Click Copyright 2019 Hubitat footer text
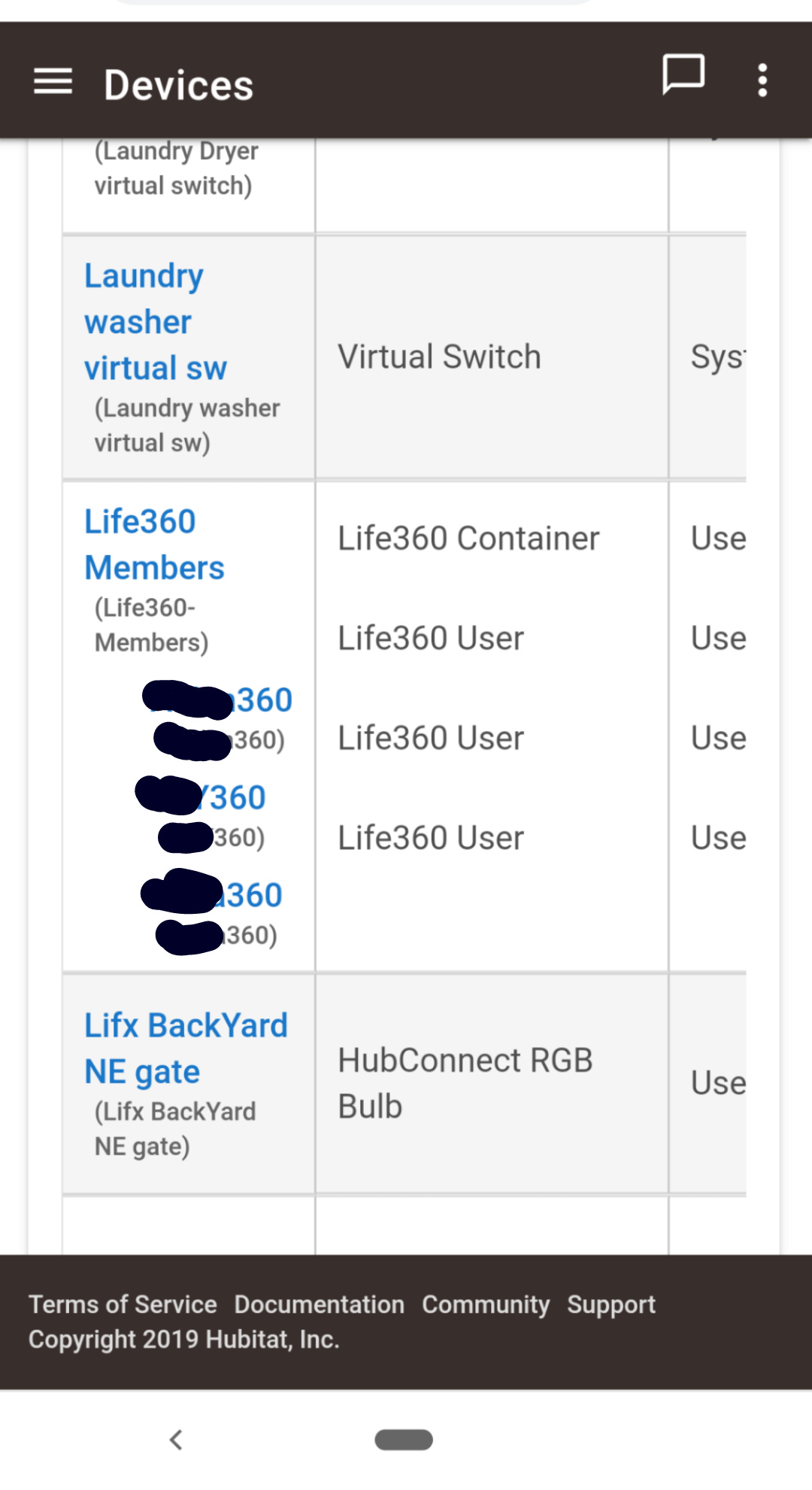812x1490 pixels. [x=184, y=1340]
